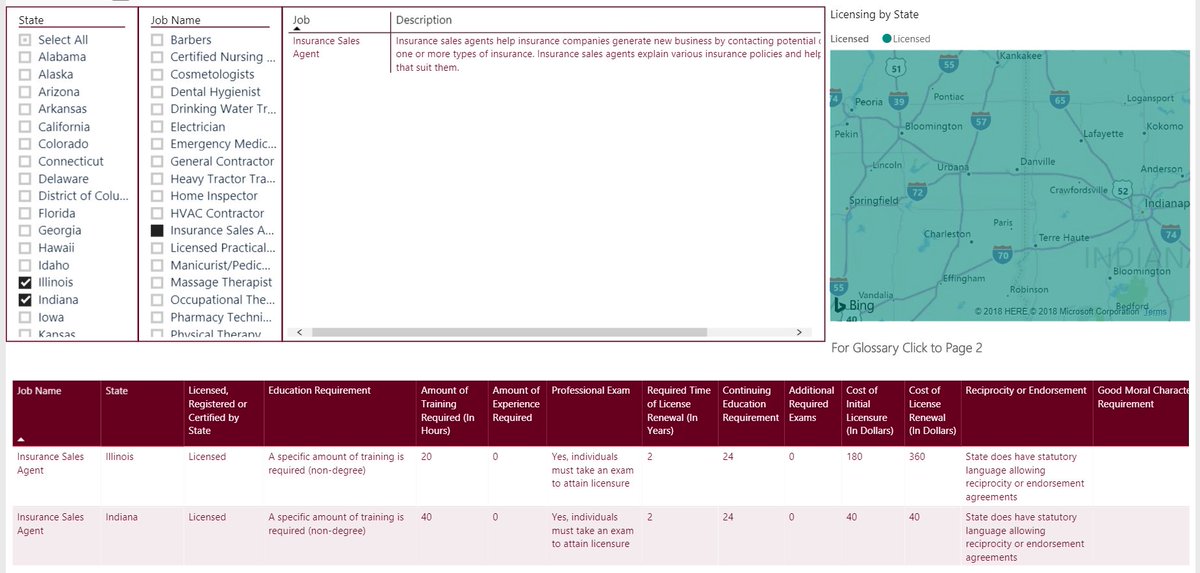Check the California state checkbox
This screenshot has height=573, width=1200.
pos(25,127)
